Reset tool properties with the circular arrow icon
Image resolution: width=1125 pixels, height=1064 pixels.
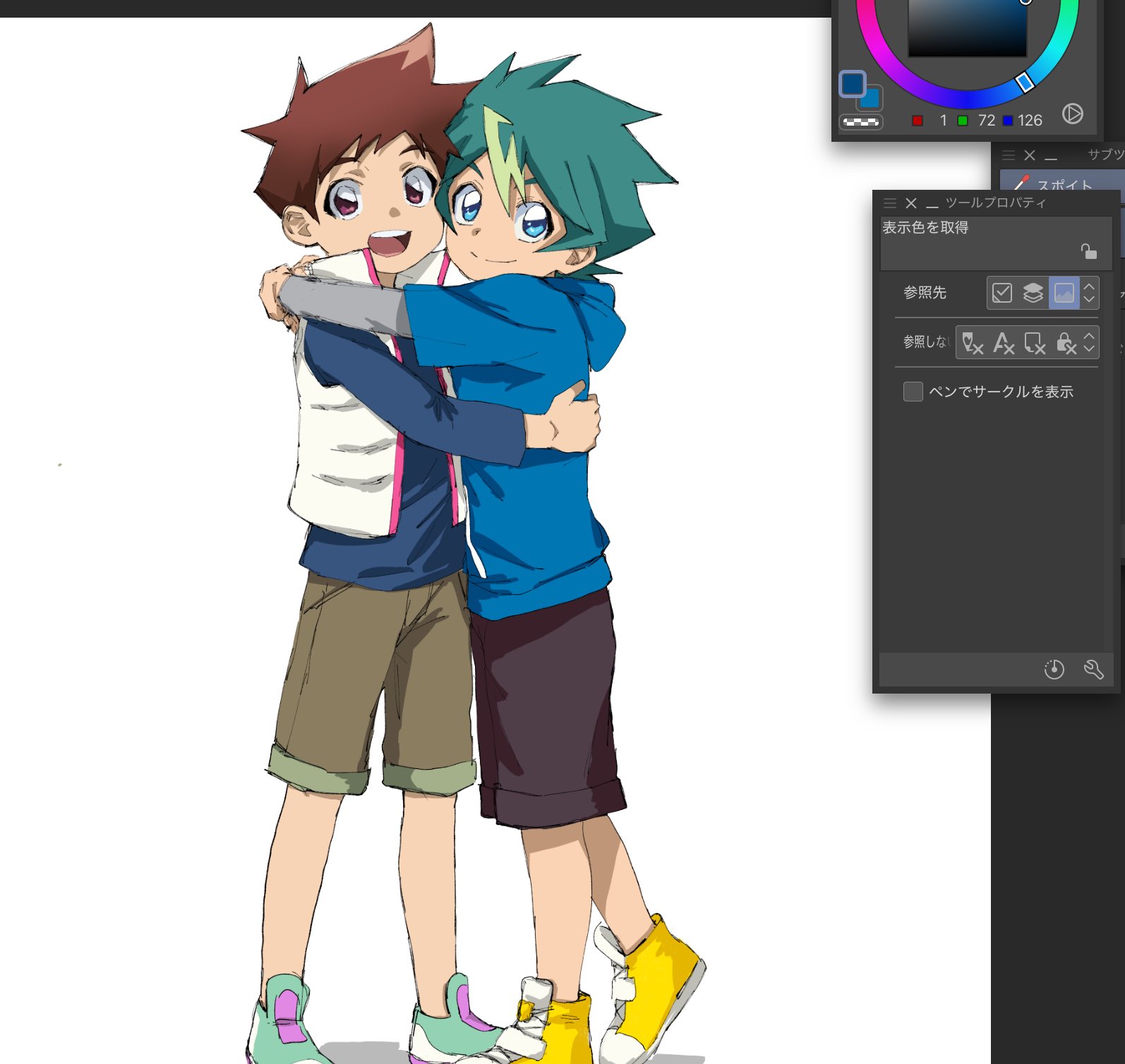coord(1054,669)
